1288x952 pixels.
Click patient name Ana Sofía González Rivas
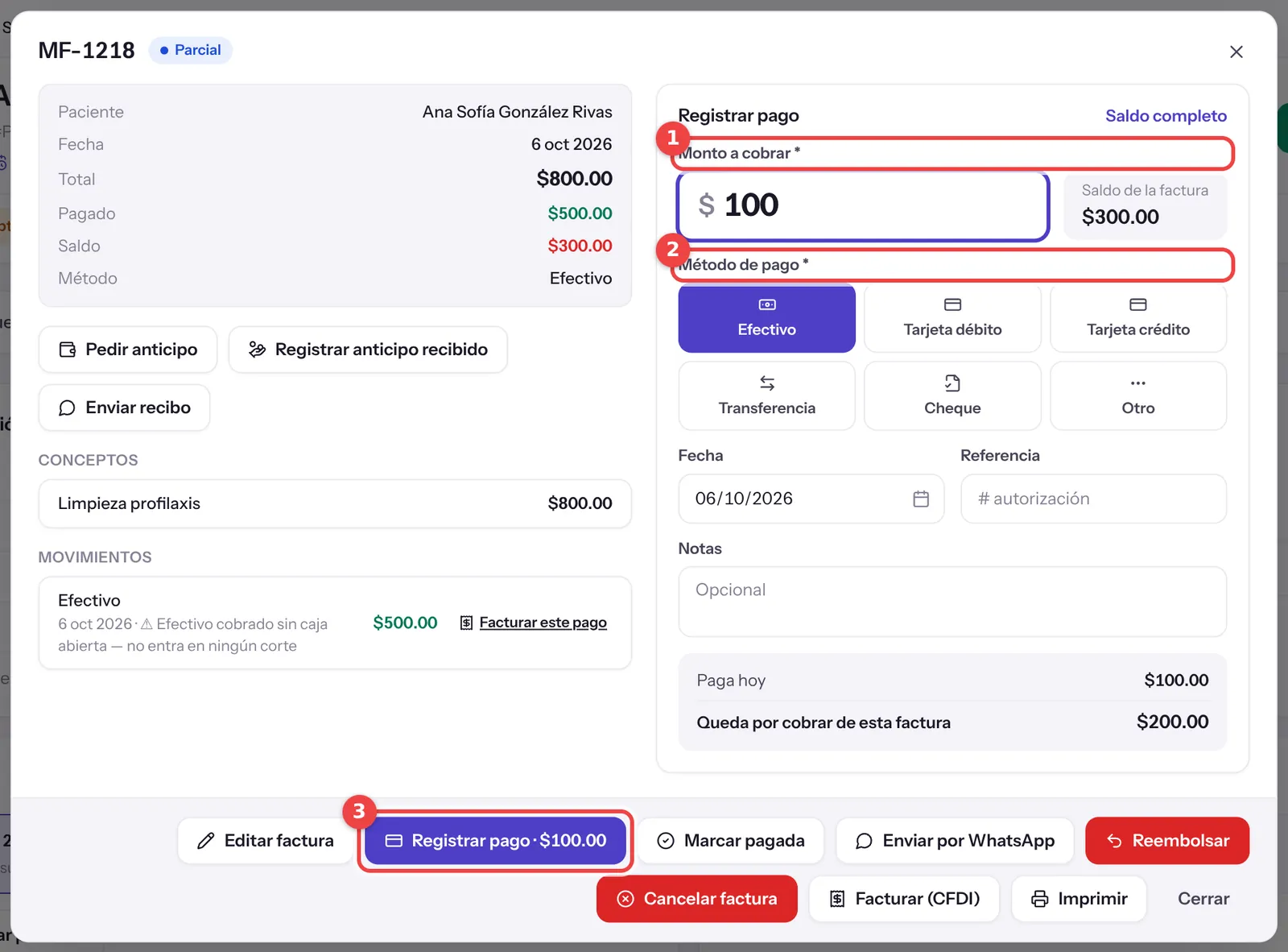517,112
